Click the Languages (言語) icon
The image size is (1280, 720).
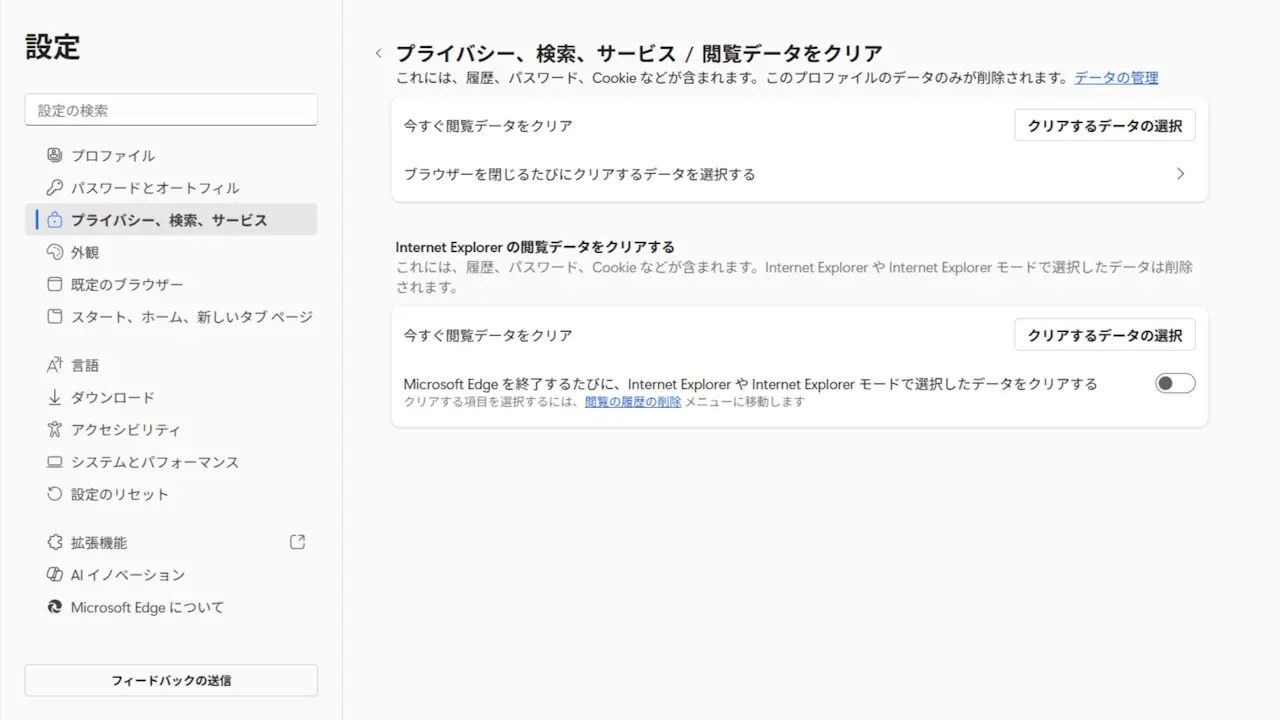click(x=55, y=365)
